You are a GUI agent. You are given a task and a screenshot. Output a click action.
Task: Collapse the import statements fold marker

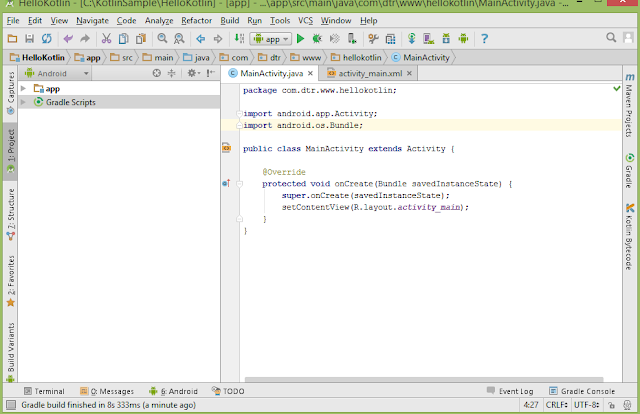239,114
